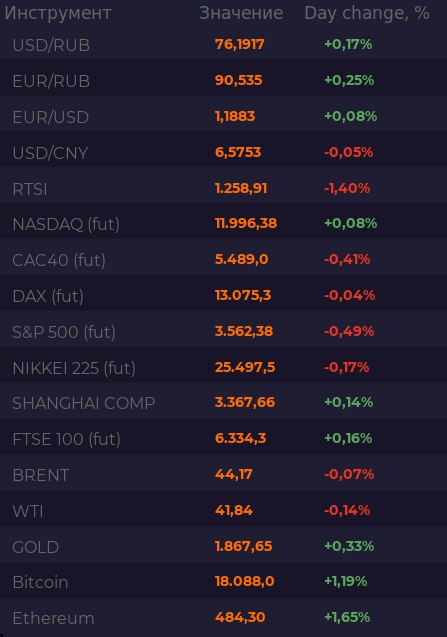The width and height of the screenshot is (447, 637).
Task: Select the BRENT oil row
Action: (x=224, y=475)
